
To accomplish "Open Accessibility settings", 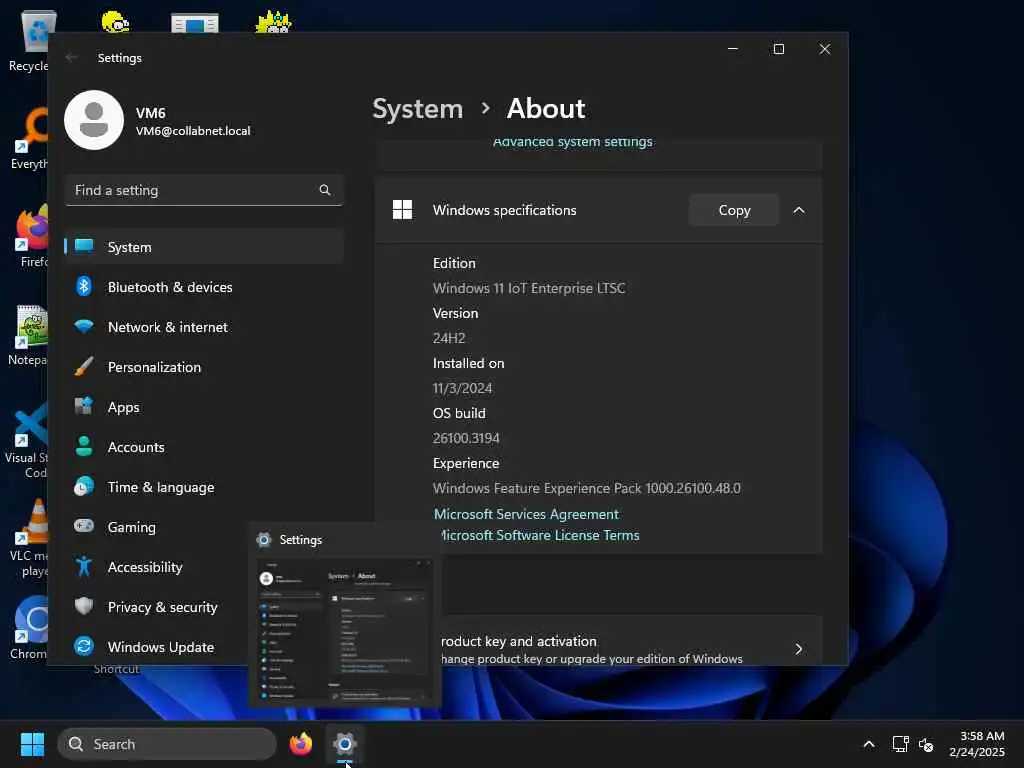I will point(157,567).
